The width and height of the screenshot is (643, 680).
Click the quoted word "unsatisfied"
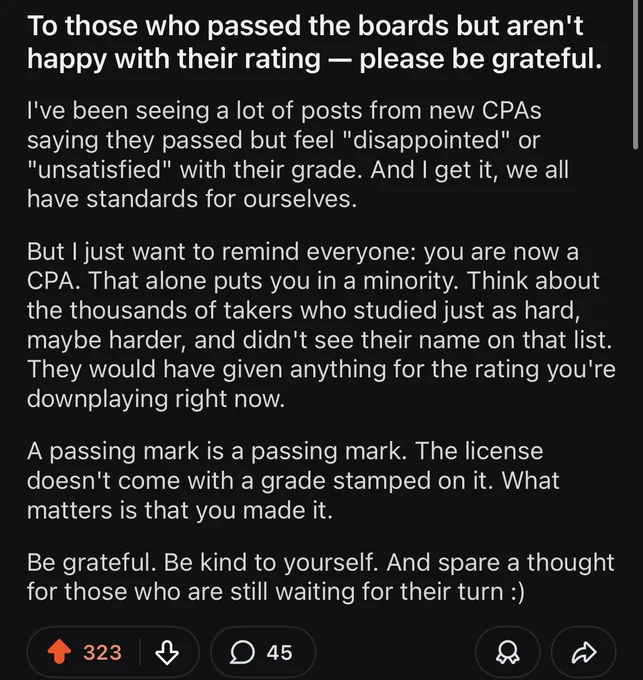(x=100, y=170)
